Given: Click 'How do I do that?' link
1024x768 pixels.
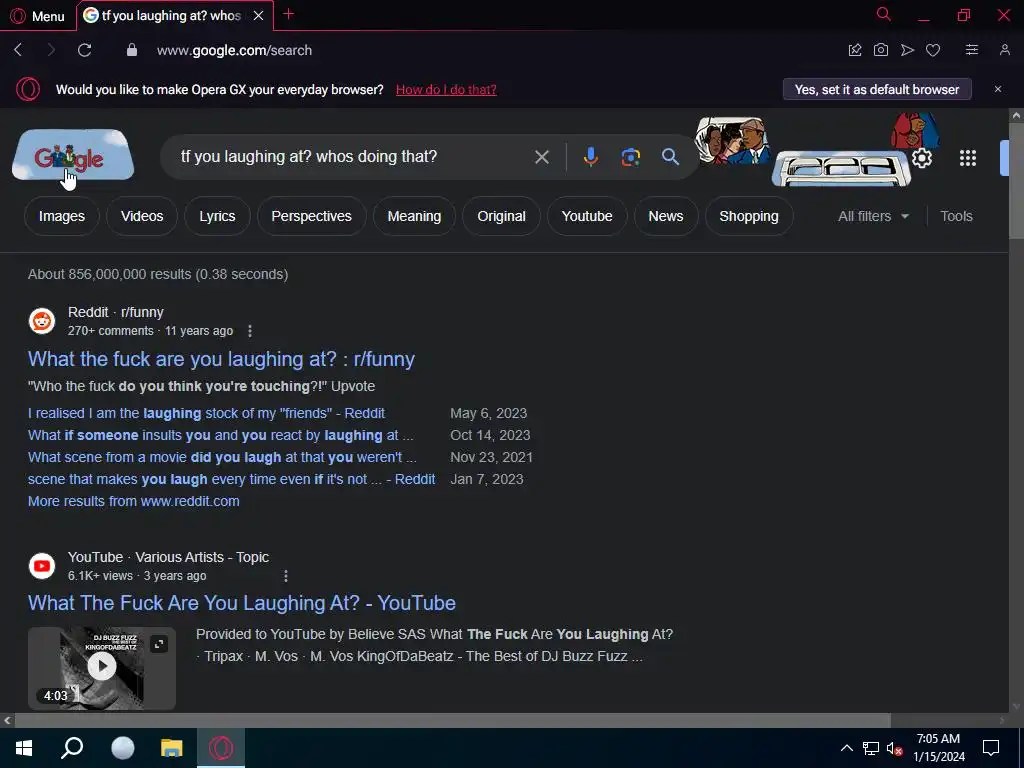Looking at the screenshot, I should [446, 89].
